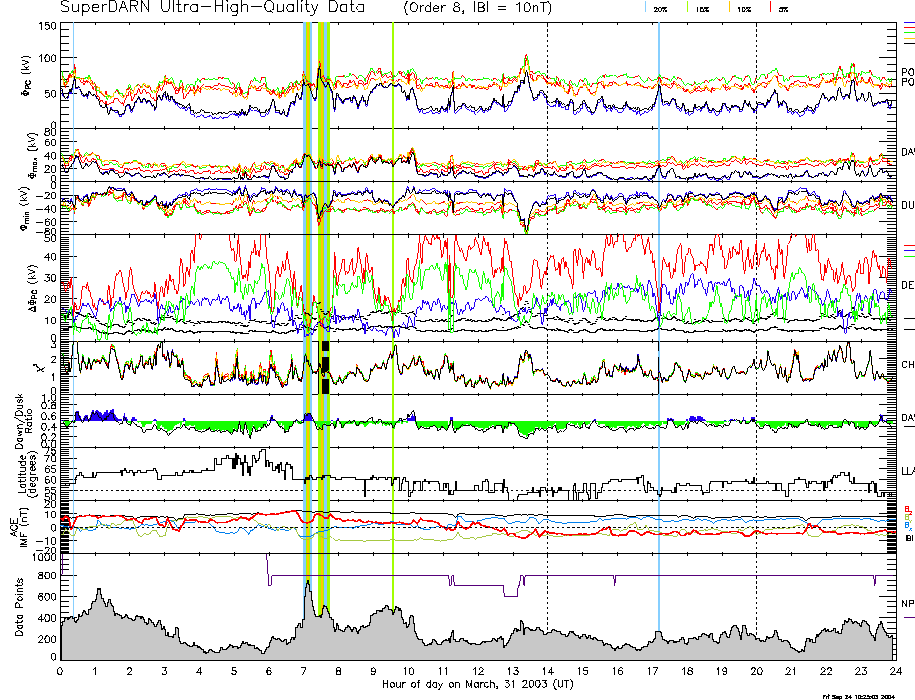Click hour "12" on the bottom time axis
Screen dimensions: 915x700
point(478,671)
